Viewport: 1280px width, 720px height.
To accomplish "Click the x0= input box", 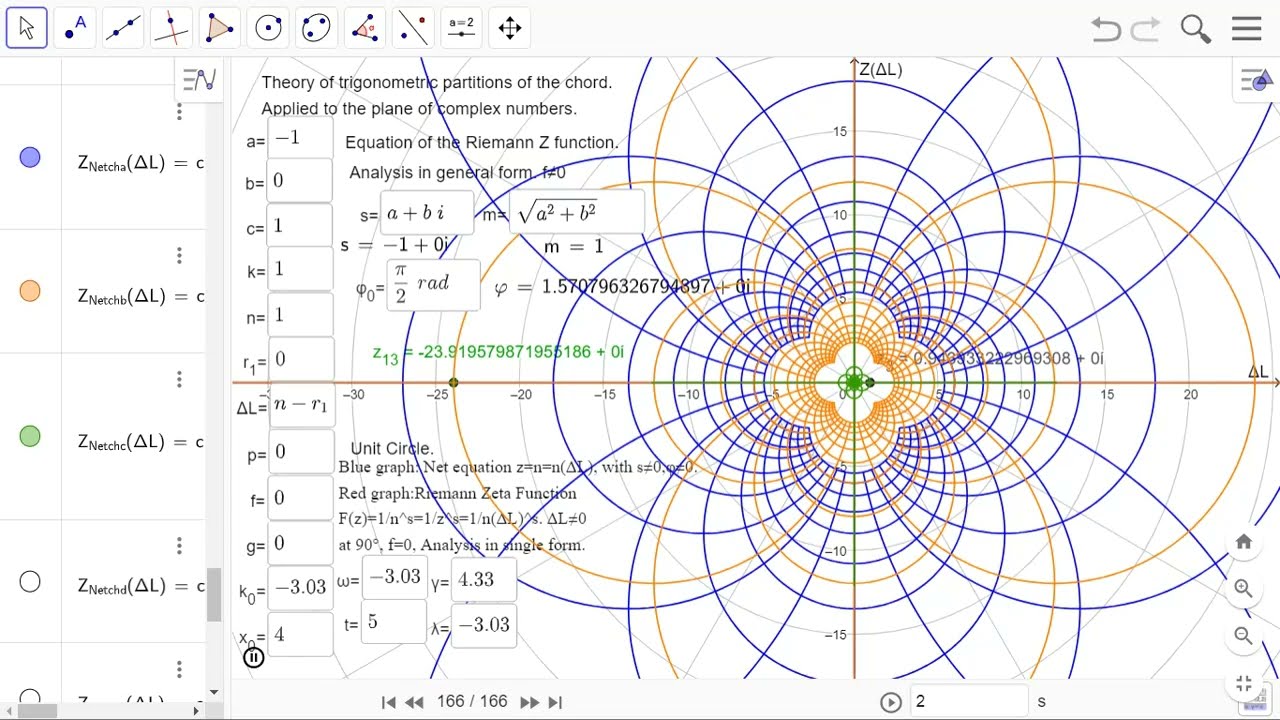I will coord(300,634).
